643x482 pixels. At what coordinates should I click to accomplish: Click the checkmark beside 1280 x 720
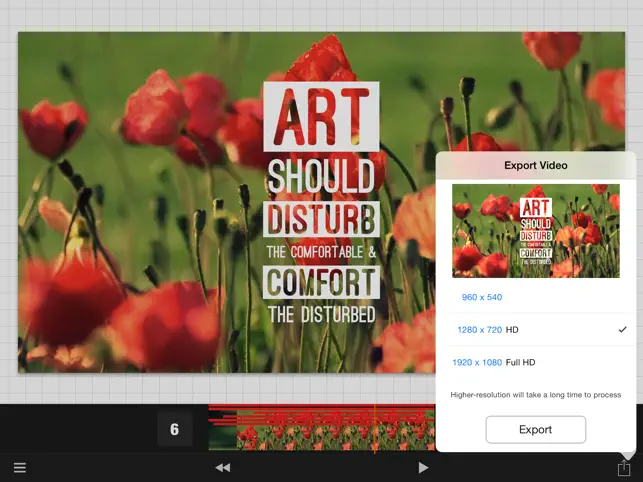coord(622,329)
